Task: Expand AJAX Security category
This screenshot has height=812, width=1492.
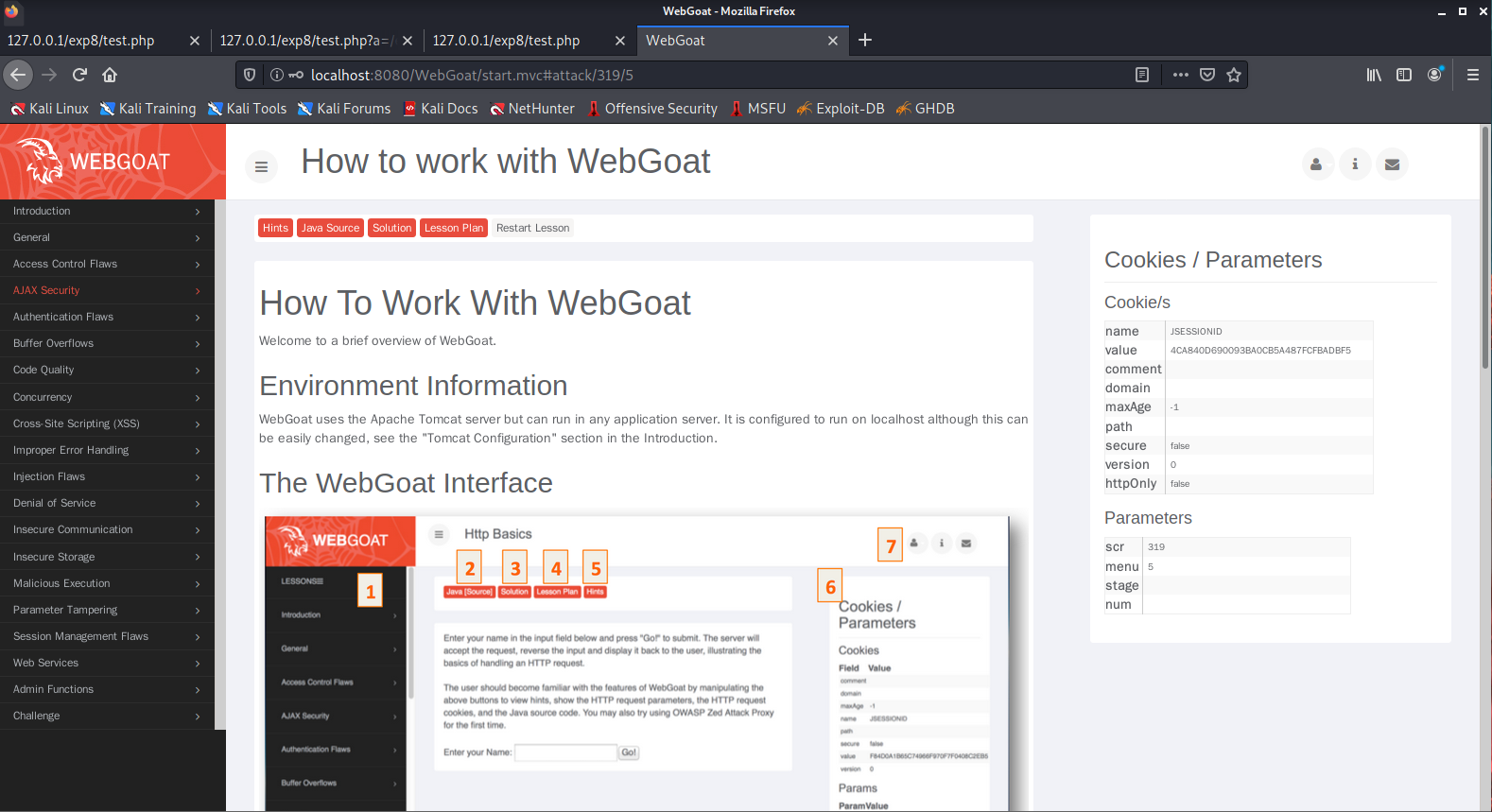Action: (x=107, y=290)
